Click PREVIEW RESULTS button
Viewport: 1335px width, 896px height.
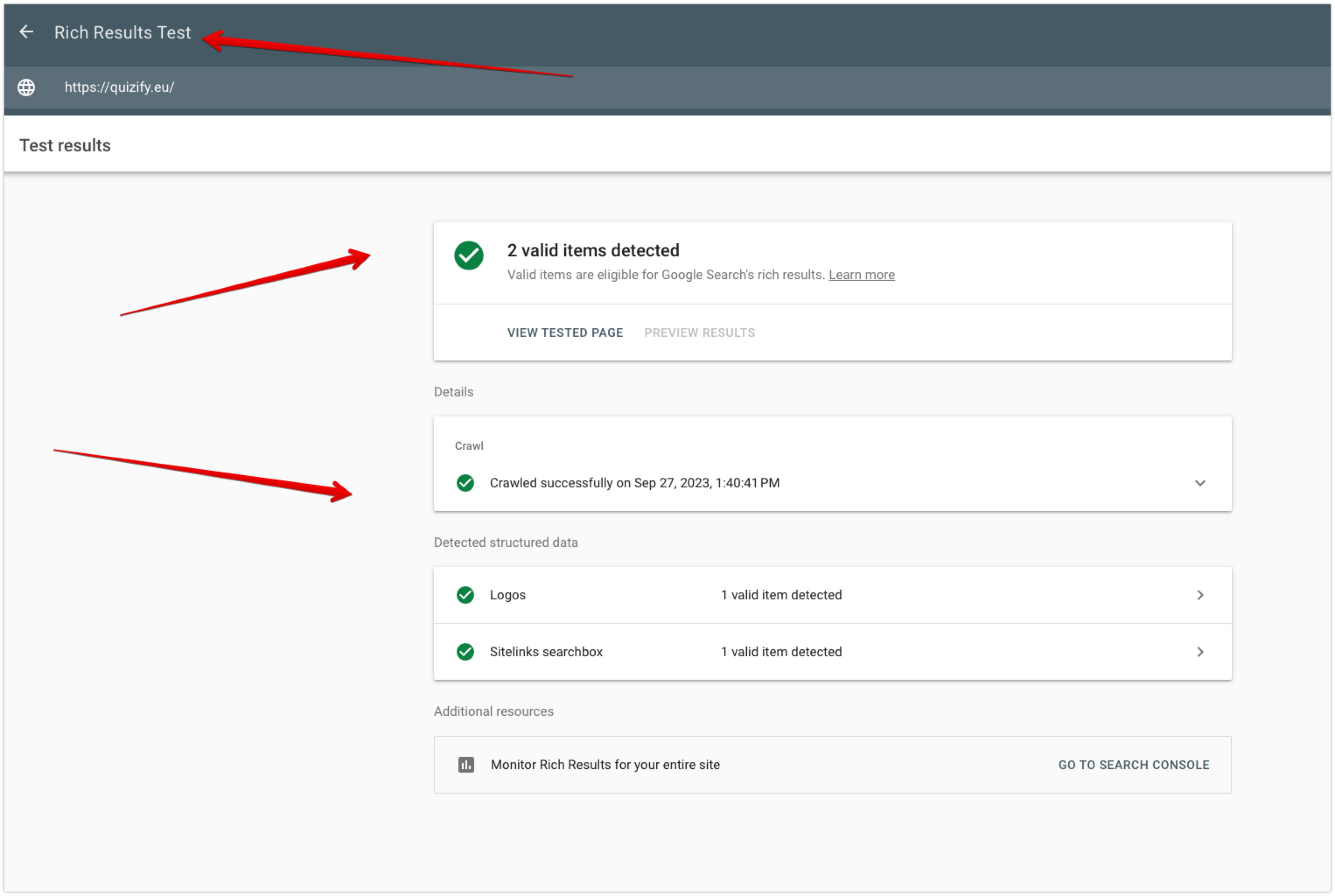click(699, 332)
